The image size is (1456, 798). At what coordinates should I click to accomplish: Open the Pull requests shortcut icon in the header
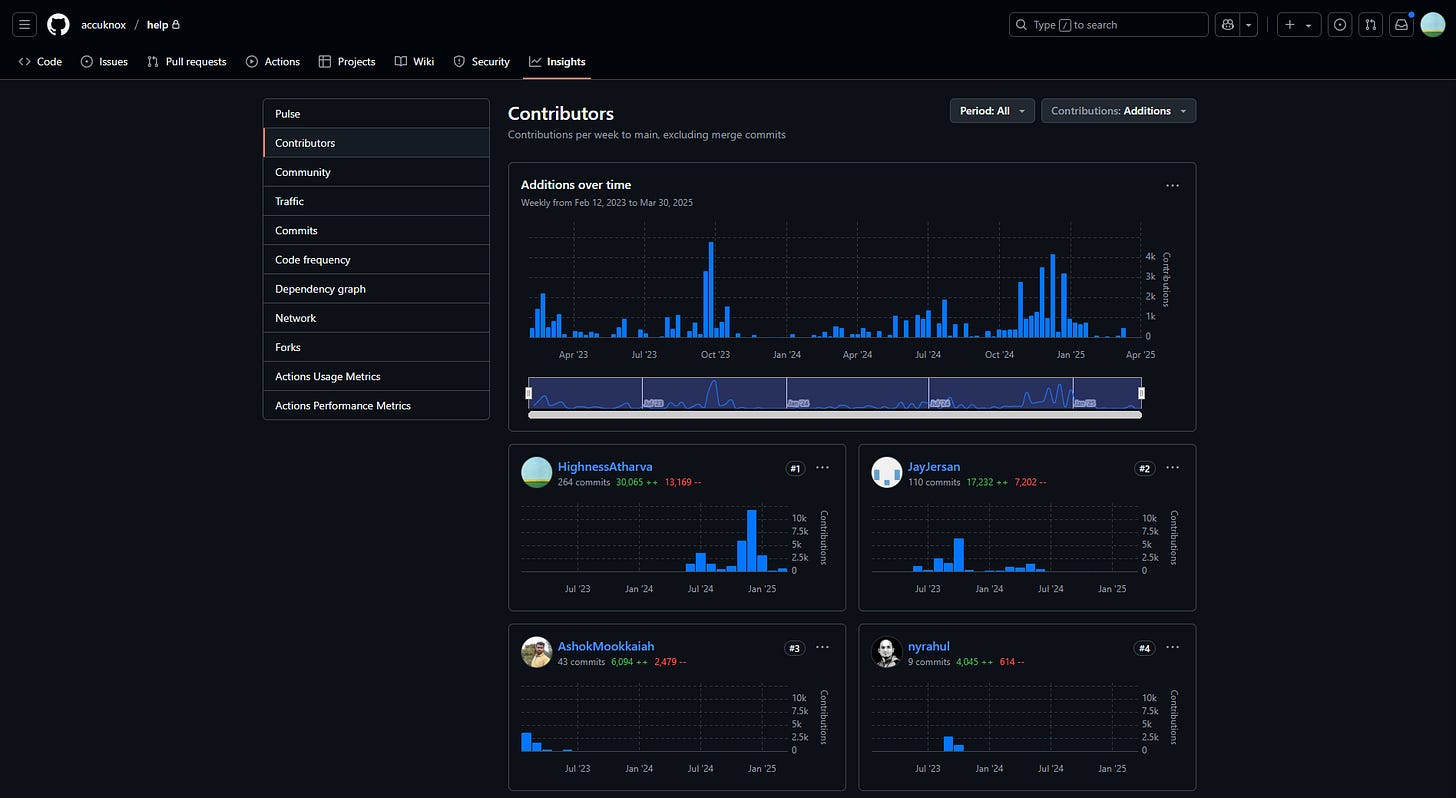1371,24
